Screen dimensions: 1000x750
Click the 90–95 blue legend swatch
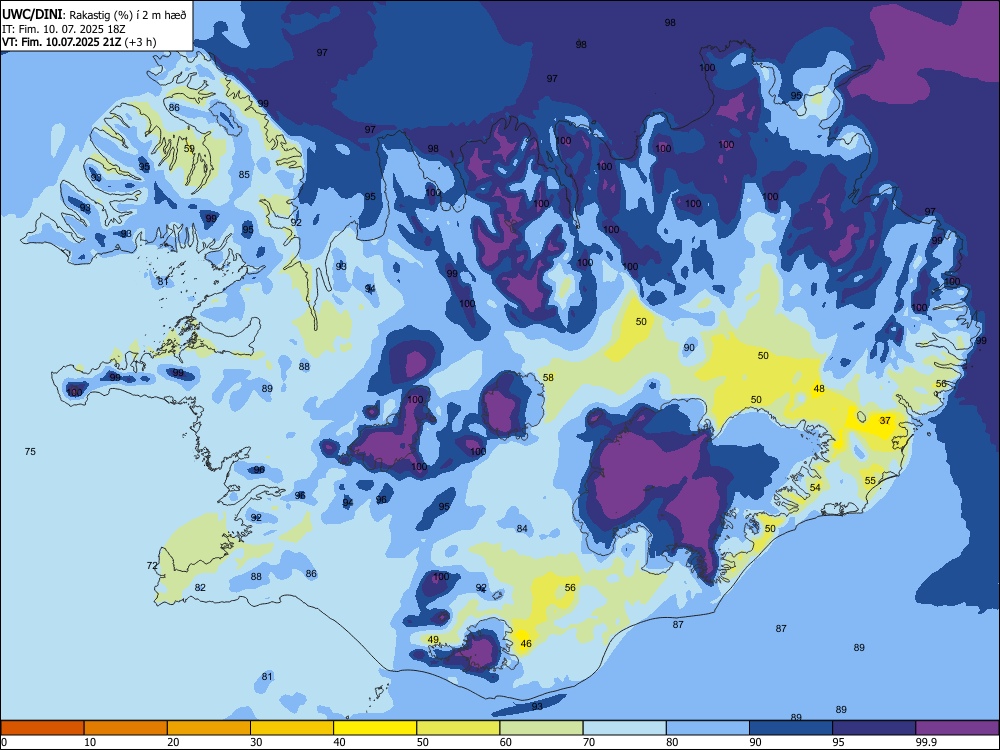tap(791, 728)
